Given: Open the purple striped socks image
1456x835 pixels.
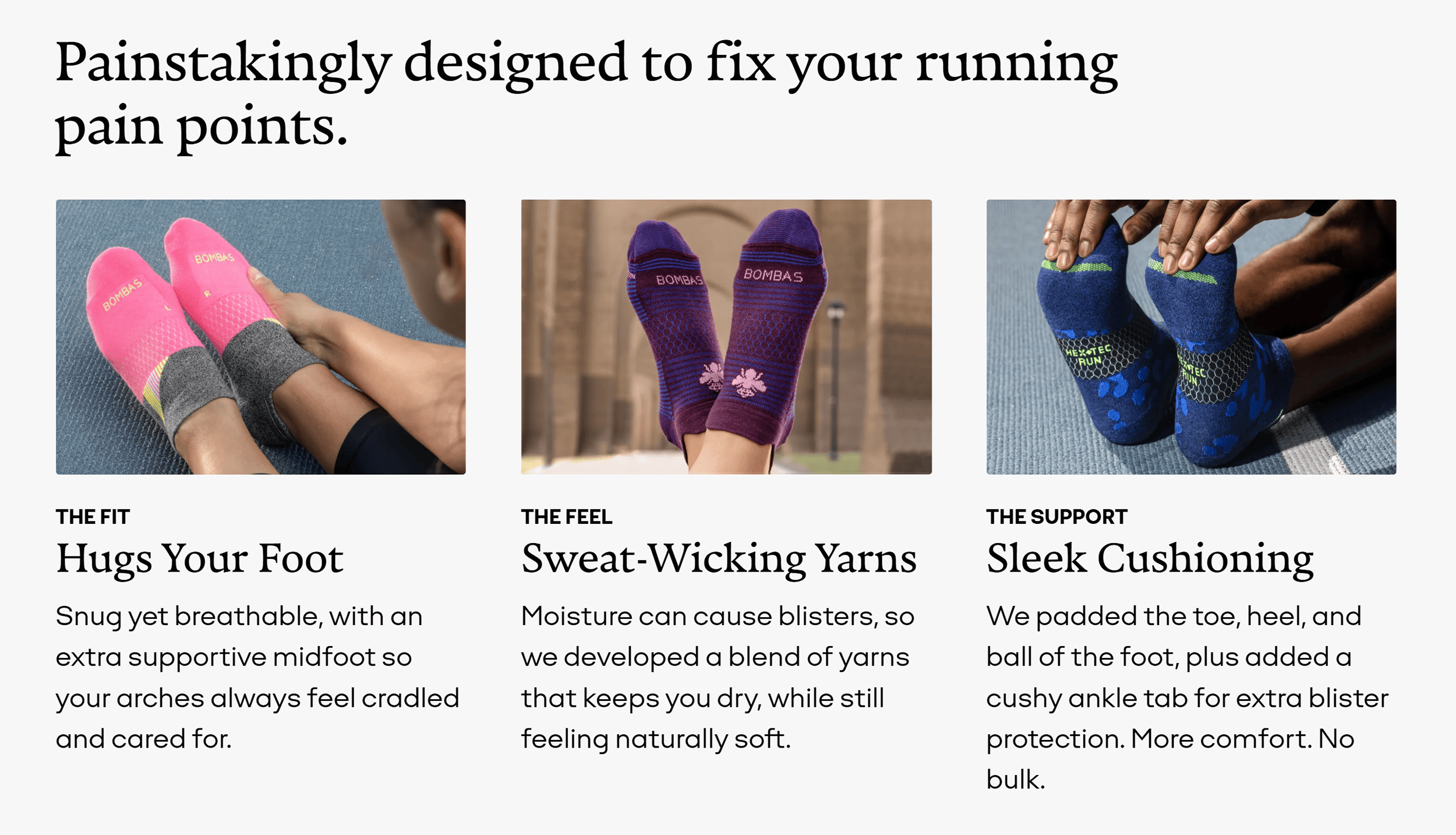Looking at the screenshot, I should point(726,336).
